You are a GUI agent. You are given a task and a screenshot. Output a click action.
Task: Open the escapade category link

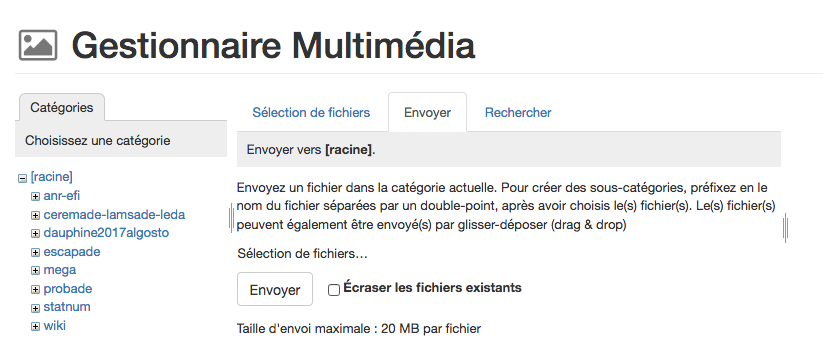click(72, 252)
